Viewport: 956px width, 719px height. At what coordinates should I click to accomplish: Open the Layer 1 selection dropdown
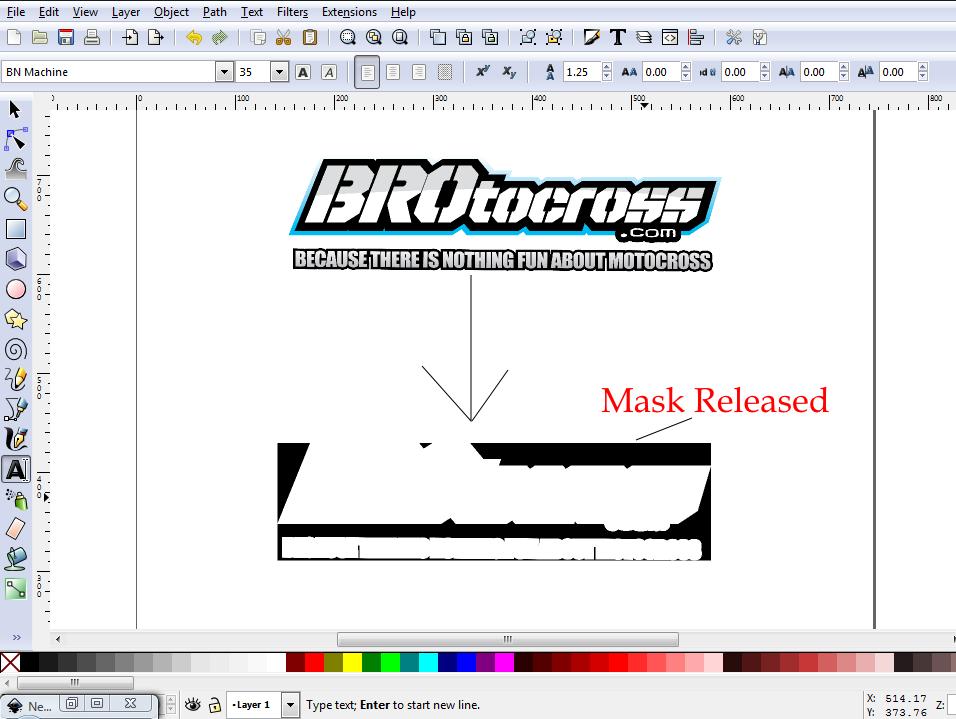point(290,705)
